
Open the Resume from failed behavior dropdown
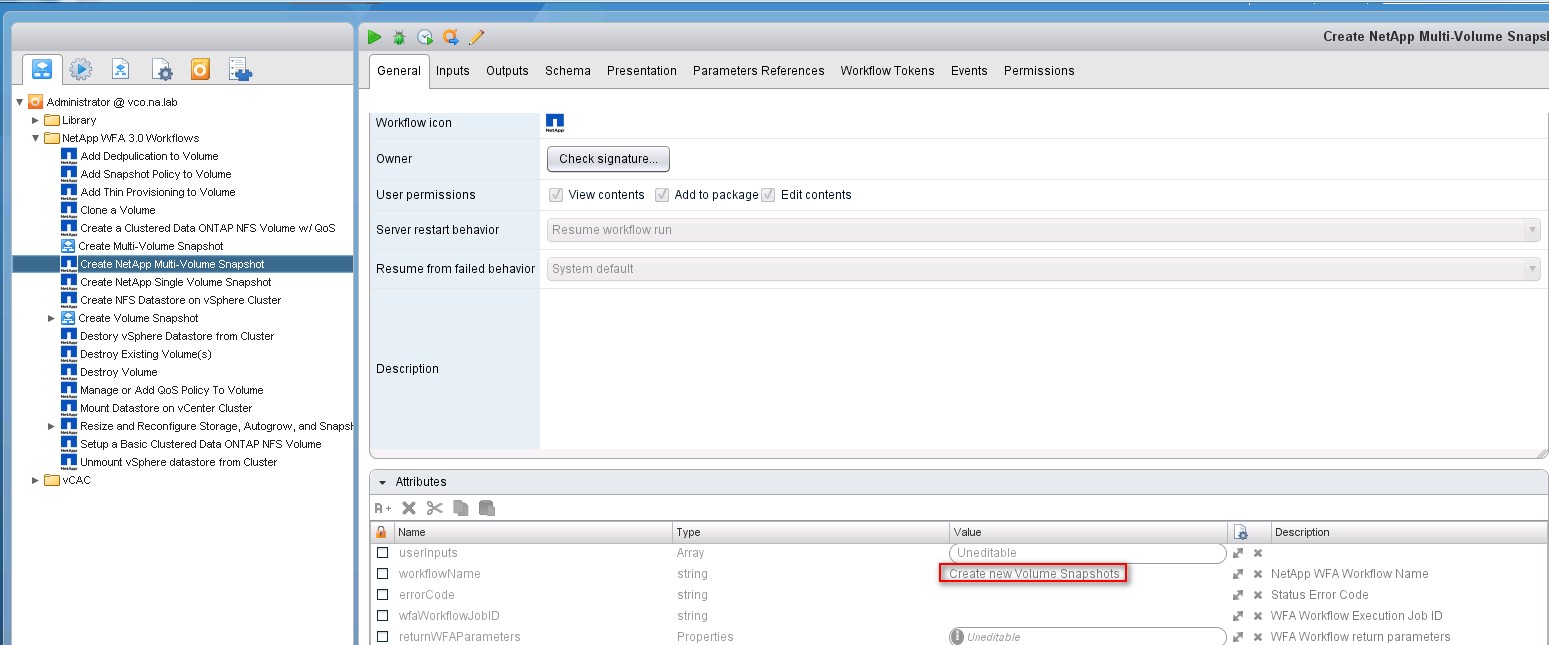pos(1044,269)
